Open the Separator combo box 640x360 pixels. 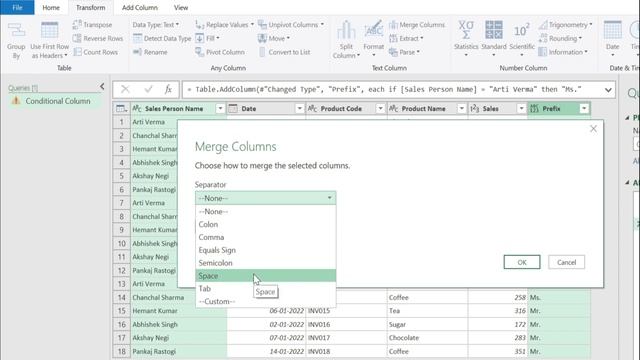pyautogui.click(x=265, y=198)
